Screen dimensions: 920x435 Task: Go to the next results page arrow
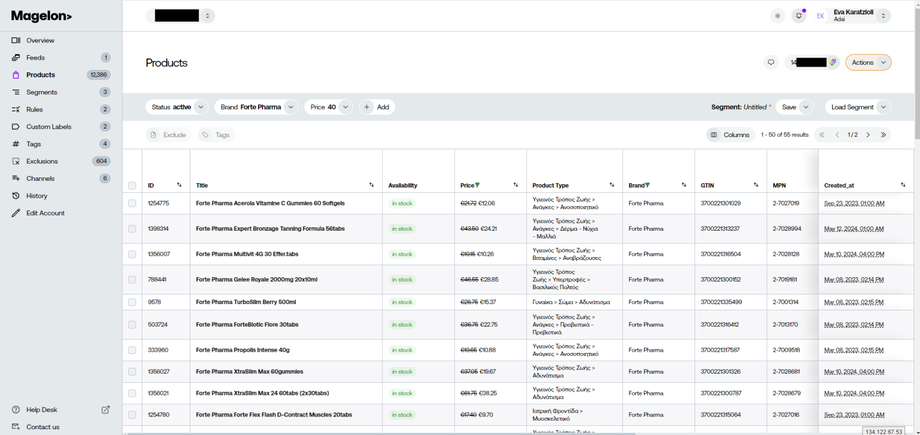click(868, 135)
